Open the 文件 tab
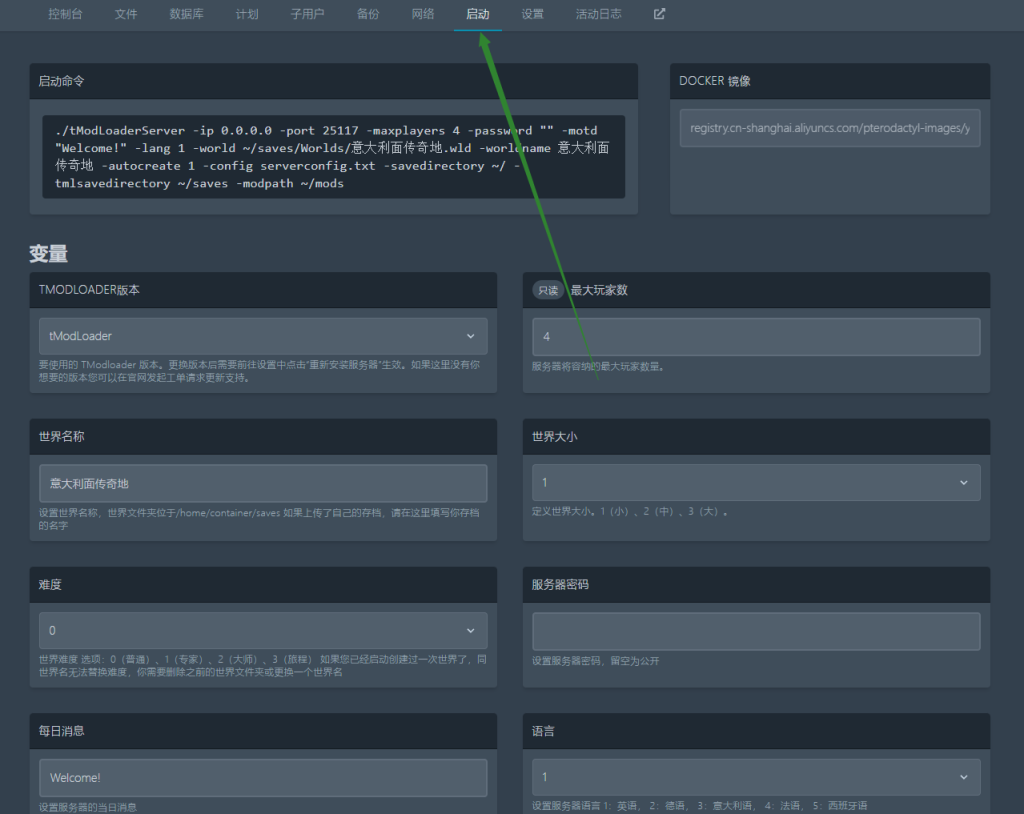Image resolution: width=1024 pixels, height=814 pixels. click(126, 15)
